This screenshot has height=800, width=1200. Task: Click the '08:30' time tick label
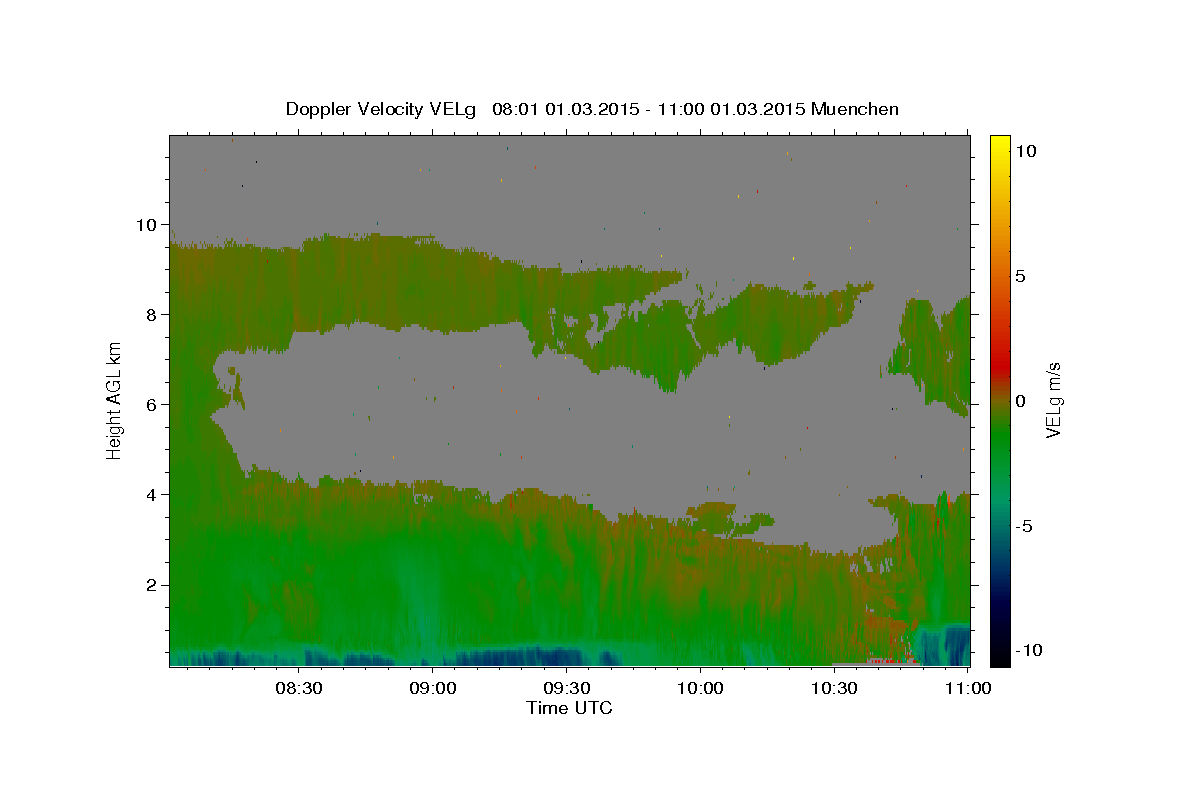click(x=298, y=688)
